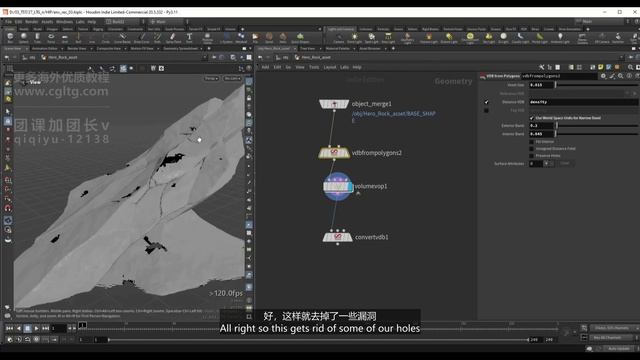Select the Metaball shelf tool

(241, 38)
